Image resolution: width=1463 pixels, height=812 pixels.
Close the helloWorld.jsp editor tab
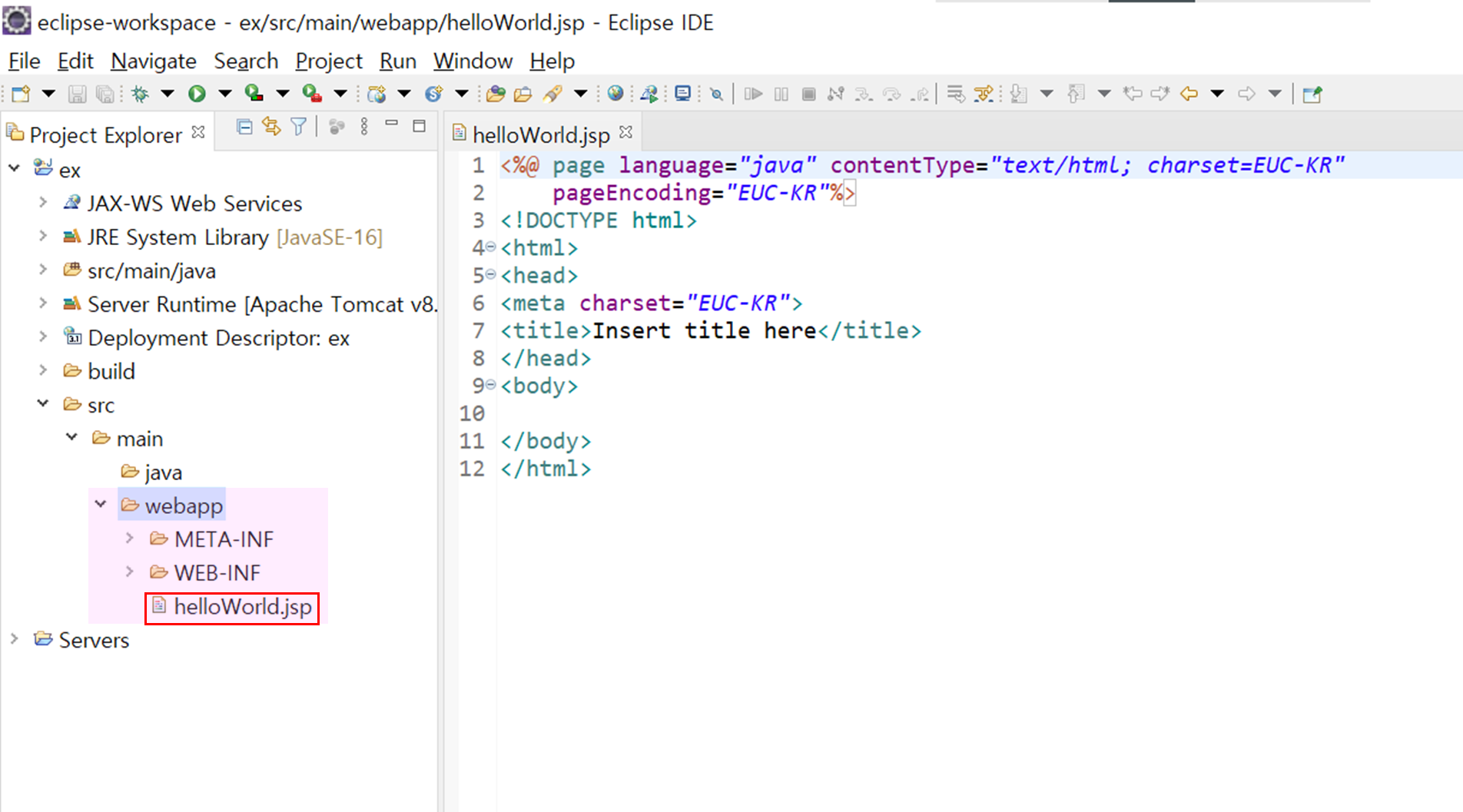point(626,132)
